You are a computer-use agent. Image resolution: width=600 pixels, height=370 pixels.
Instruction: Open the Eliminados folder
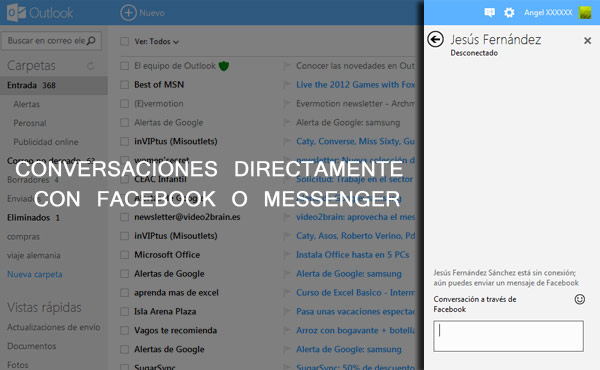33,218
